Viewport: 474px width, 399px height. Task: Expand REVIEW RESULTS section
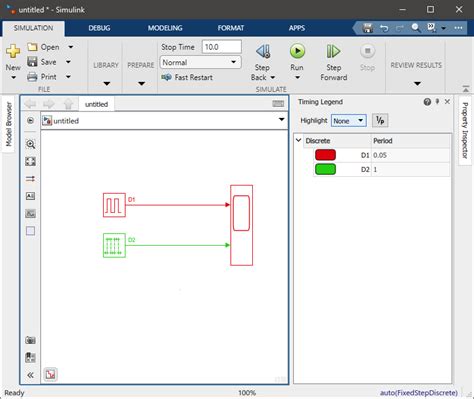pyautogui.click(x=417, y=83)
